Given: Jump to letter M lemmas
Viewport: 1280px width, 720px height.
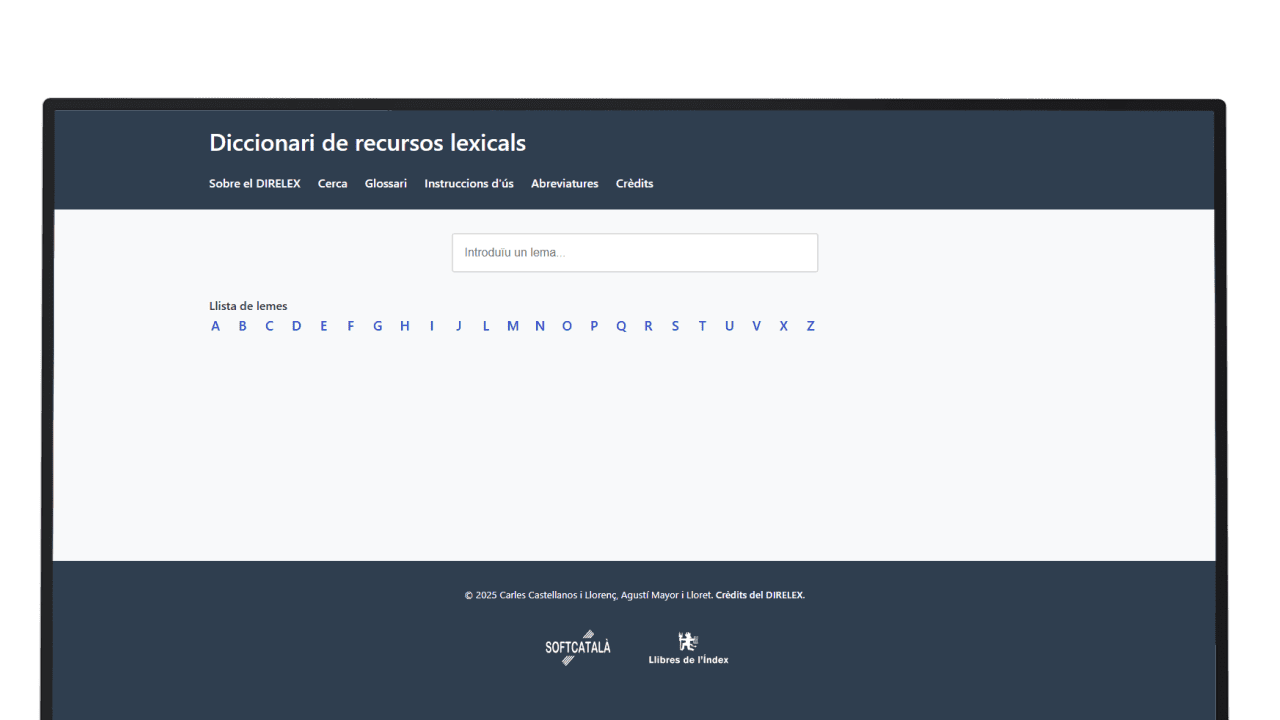Looking at the screenshot, I should tap(512, 326).
